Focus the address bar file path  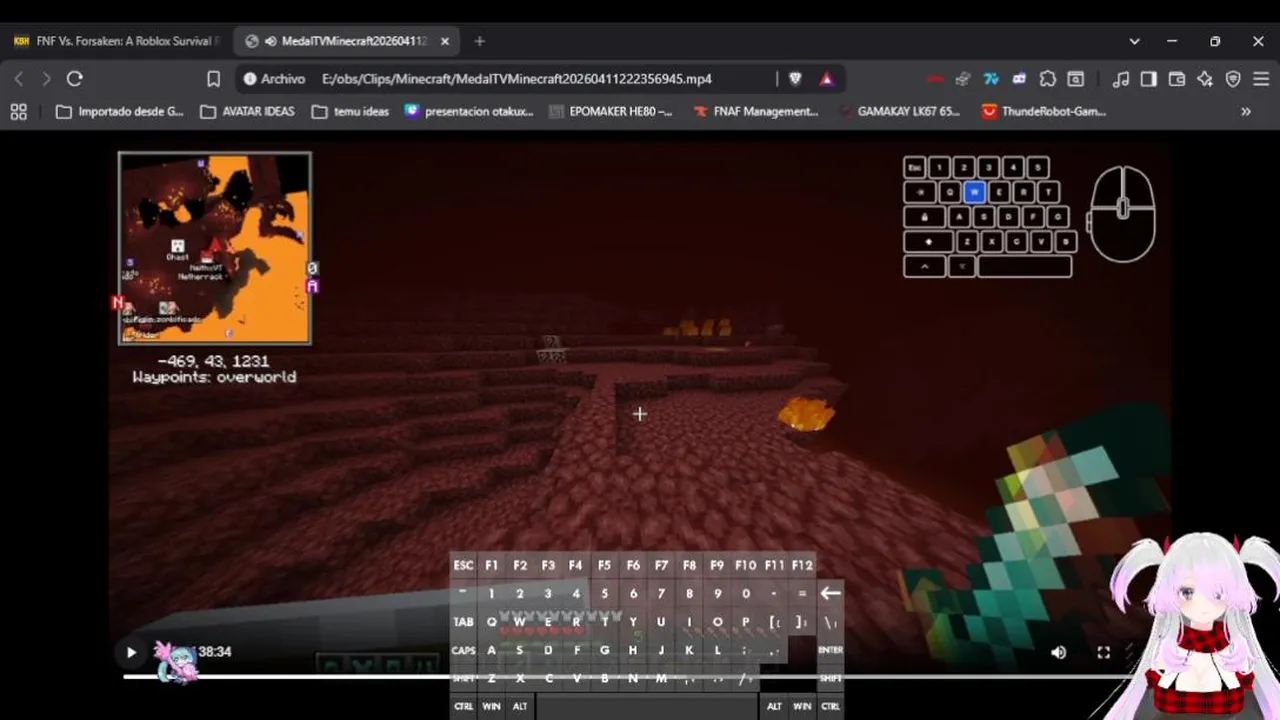(517, 79)
